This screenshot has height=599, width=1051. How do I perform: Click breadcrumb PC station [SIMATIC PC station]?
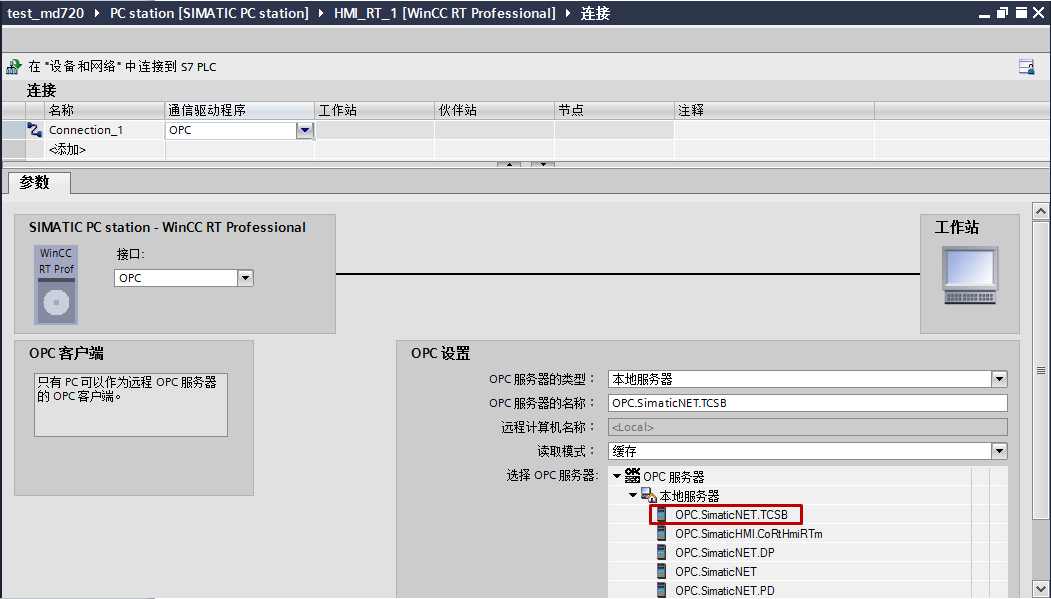(x=209, y=13)
